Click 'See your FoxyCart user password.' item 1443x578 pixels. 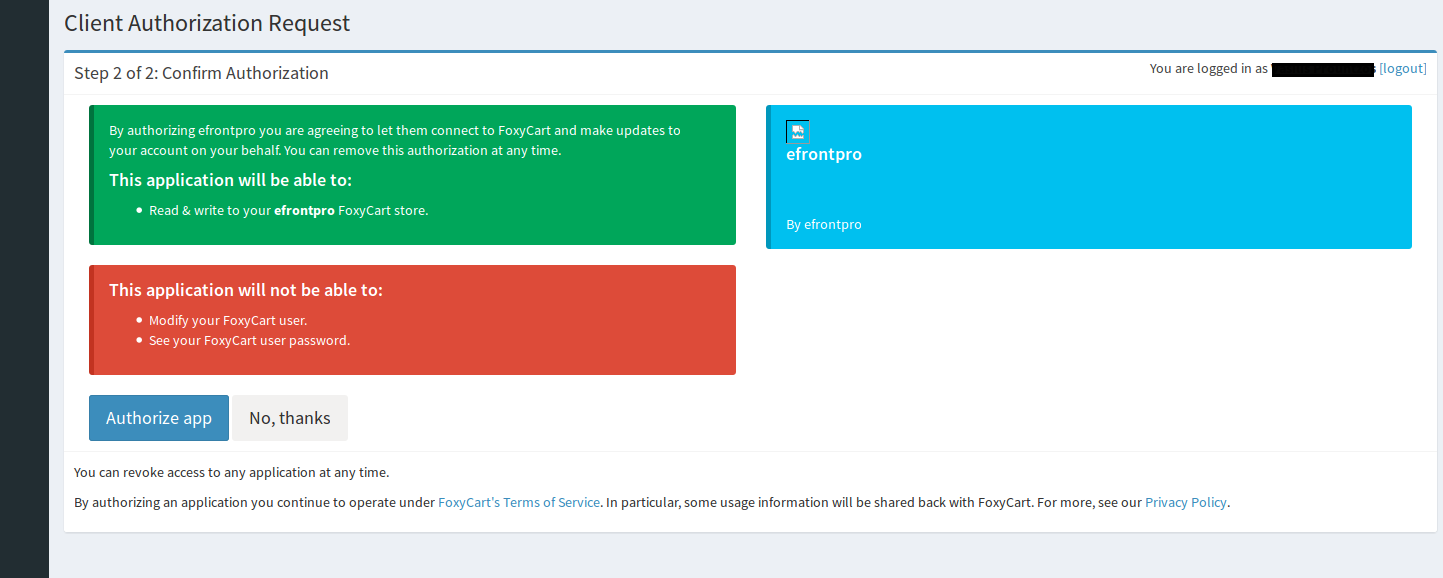click(x=249, y=341)
